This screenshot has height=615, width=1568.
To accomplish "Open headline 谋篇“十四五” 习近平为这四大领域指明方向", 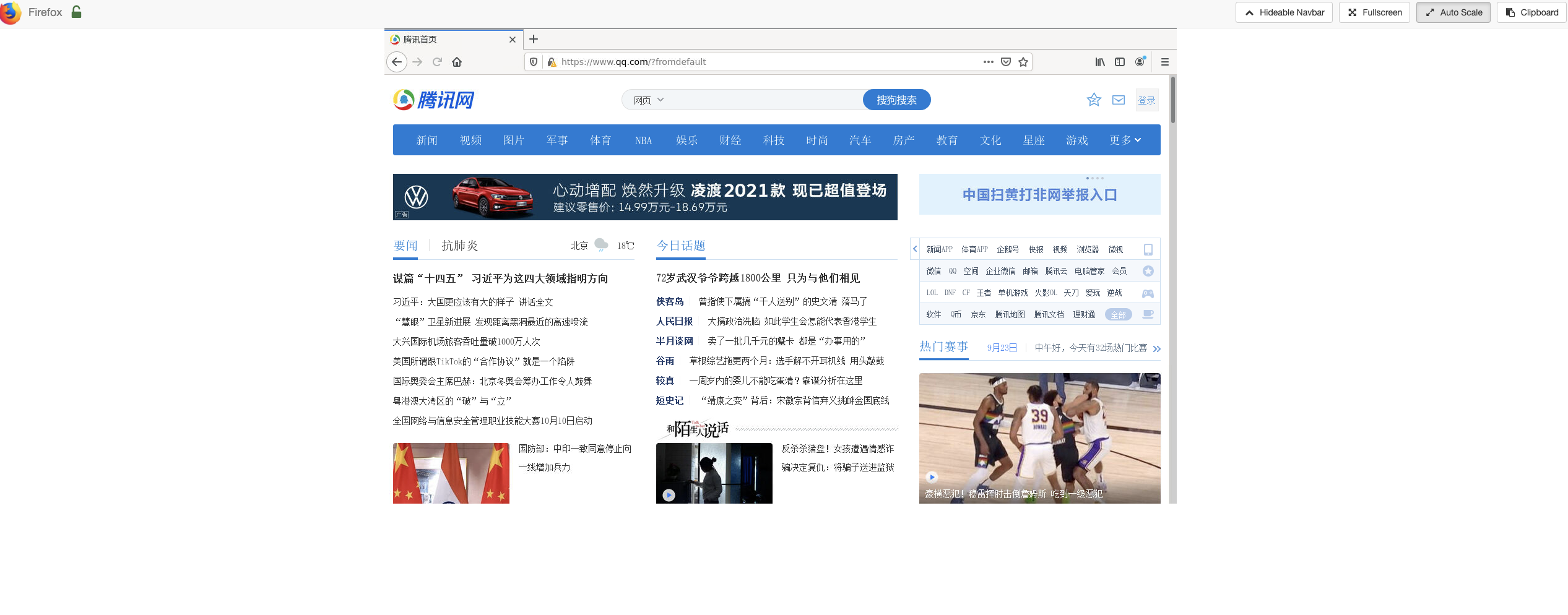I will pos(500,278).
